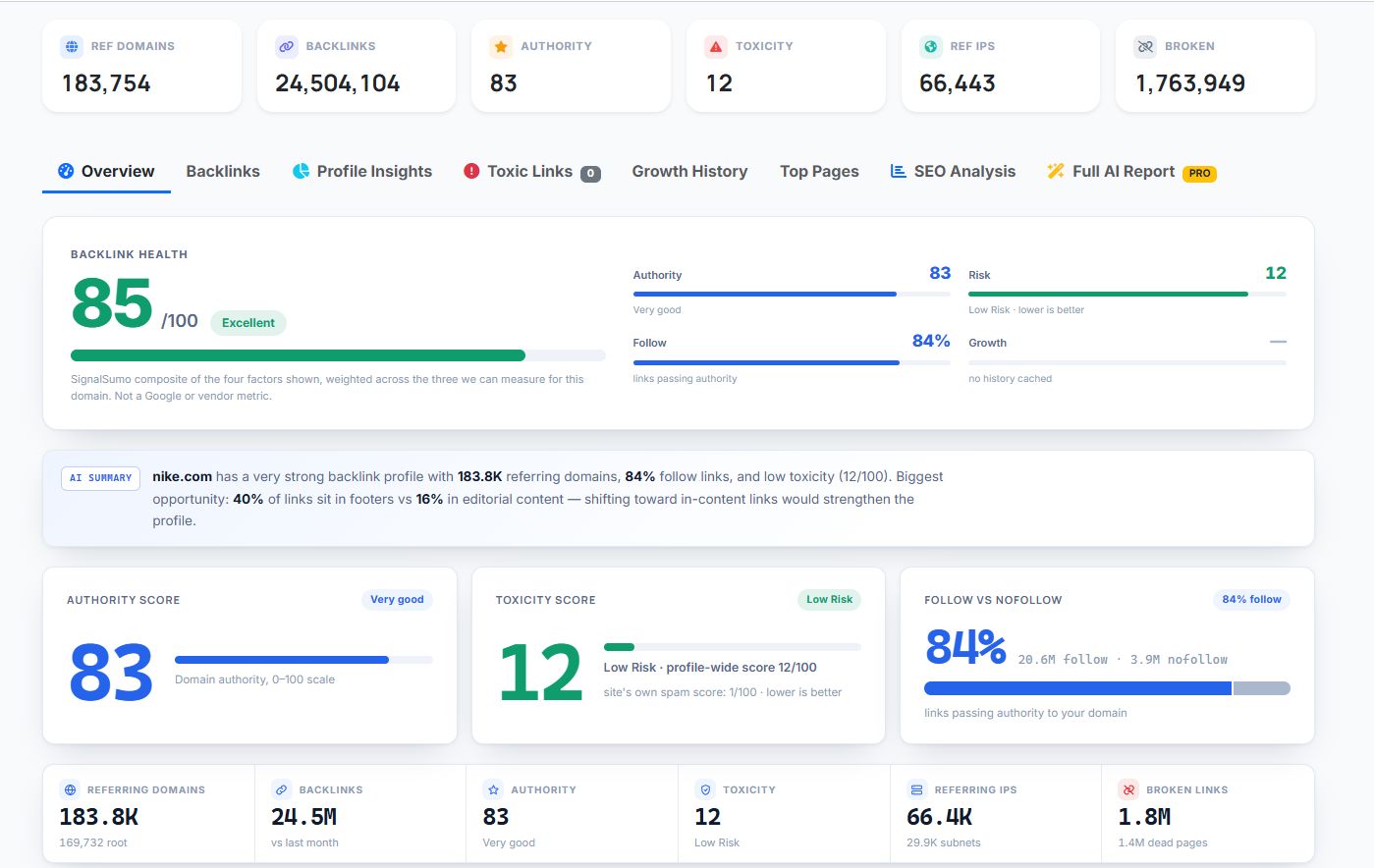
Task: Click the follow vs nofollow split bar
Action: [x=1107, y=688]
